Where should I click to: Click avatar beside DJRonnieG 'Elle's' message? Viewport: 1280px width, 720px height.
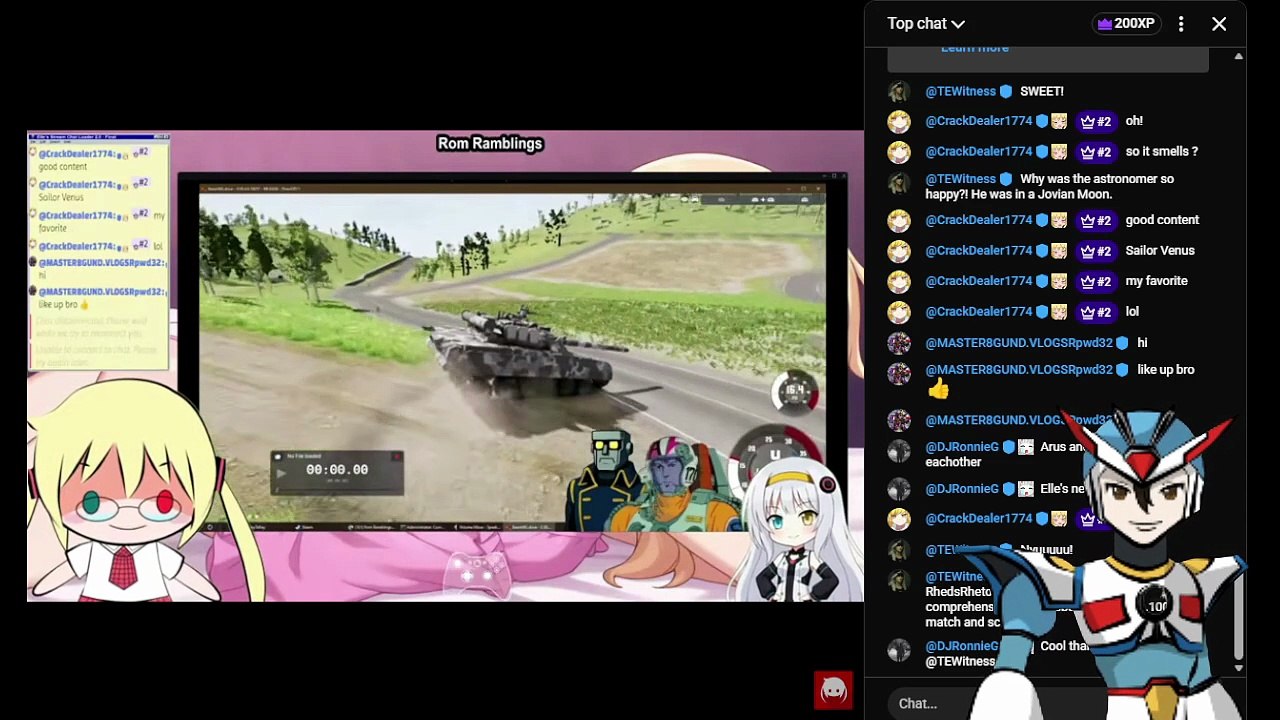coord(899,491)
